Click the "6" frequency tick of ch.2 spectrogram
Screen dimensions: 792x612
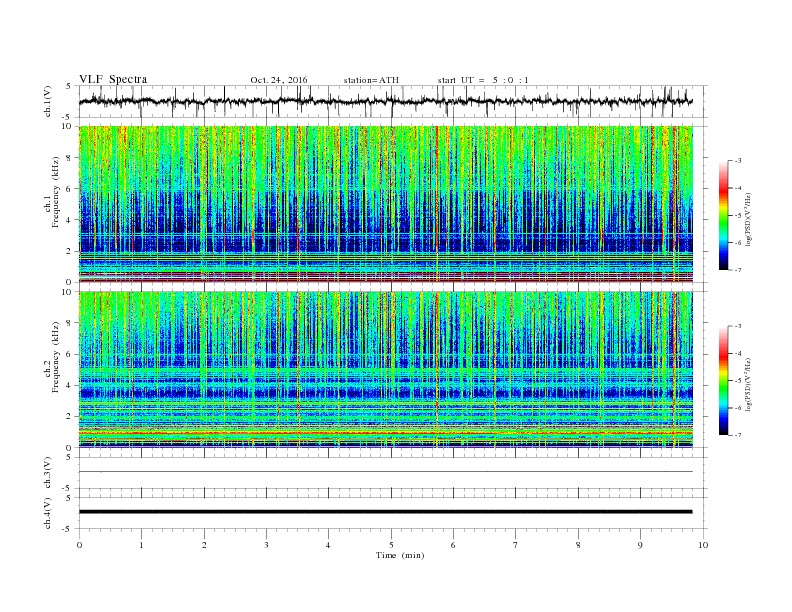point(71,354)
